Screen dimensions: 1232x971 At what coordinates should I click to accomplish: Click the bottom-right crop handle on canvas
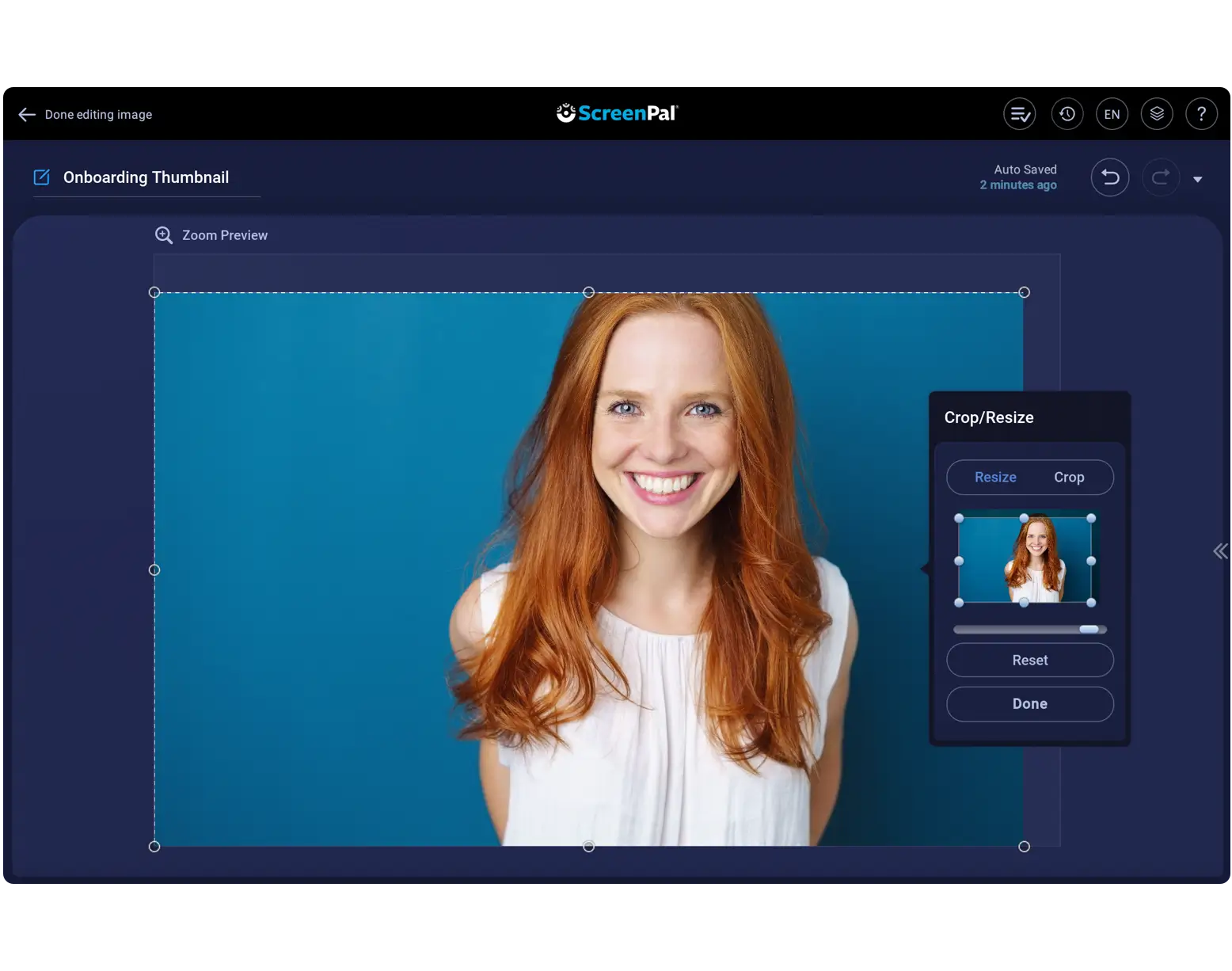click(1024, 847)
